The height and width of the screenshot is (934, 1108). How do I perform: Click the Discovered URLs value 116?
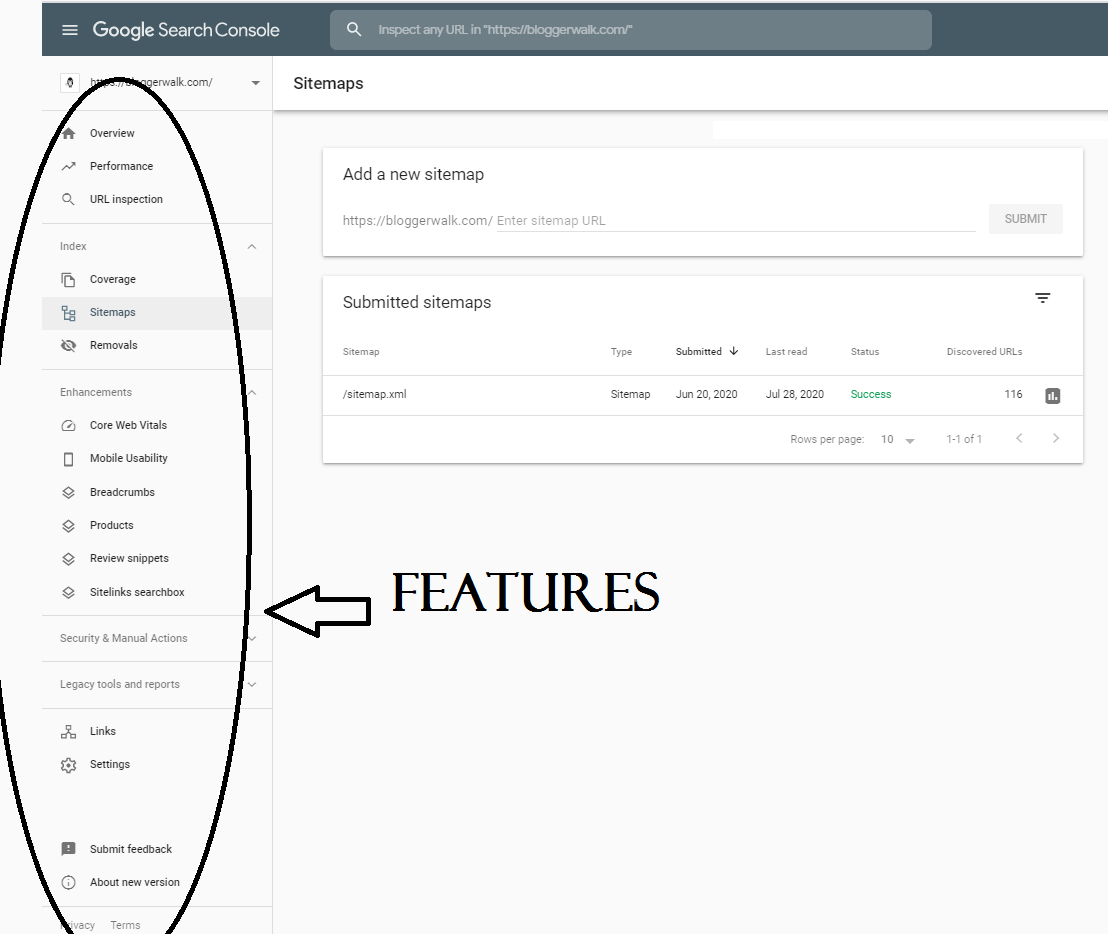1013,394
